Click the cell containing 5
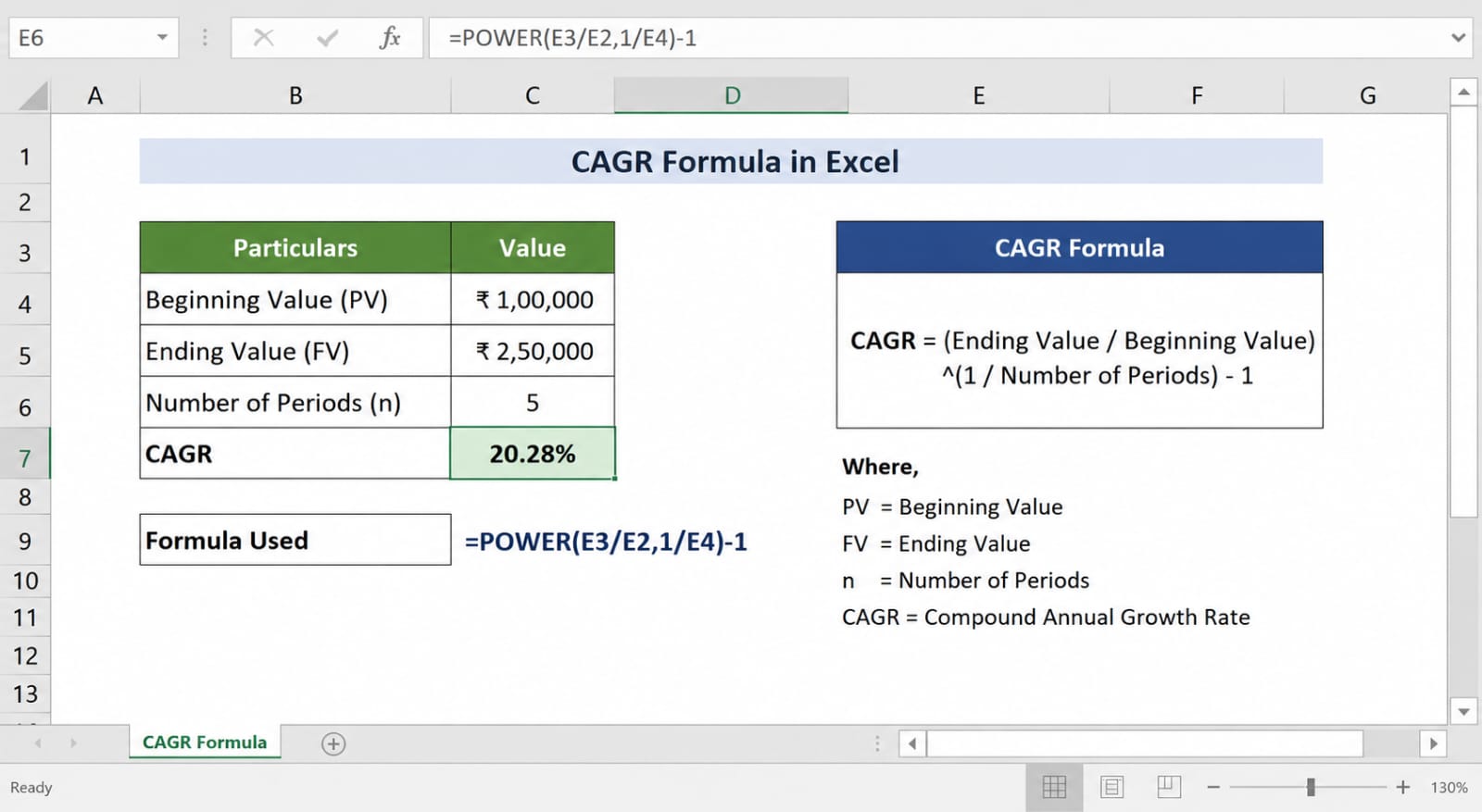Screen dimensions: 1482x812 [533, 402]
